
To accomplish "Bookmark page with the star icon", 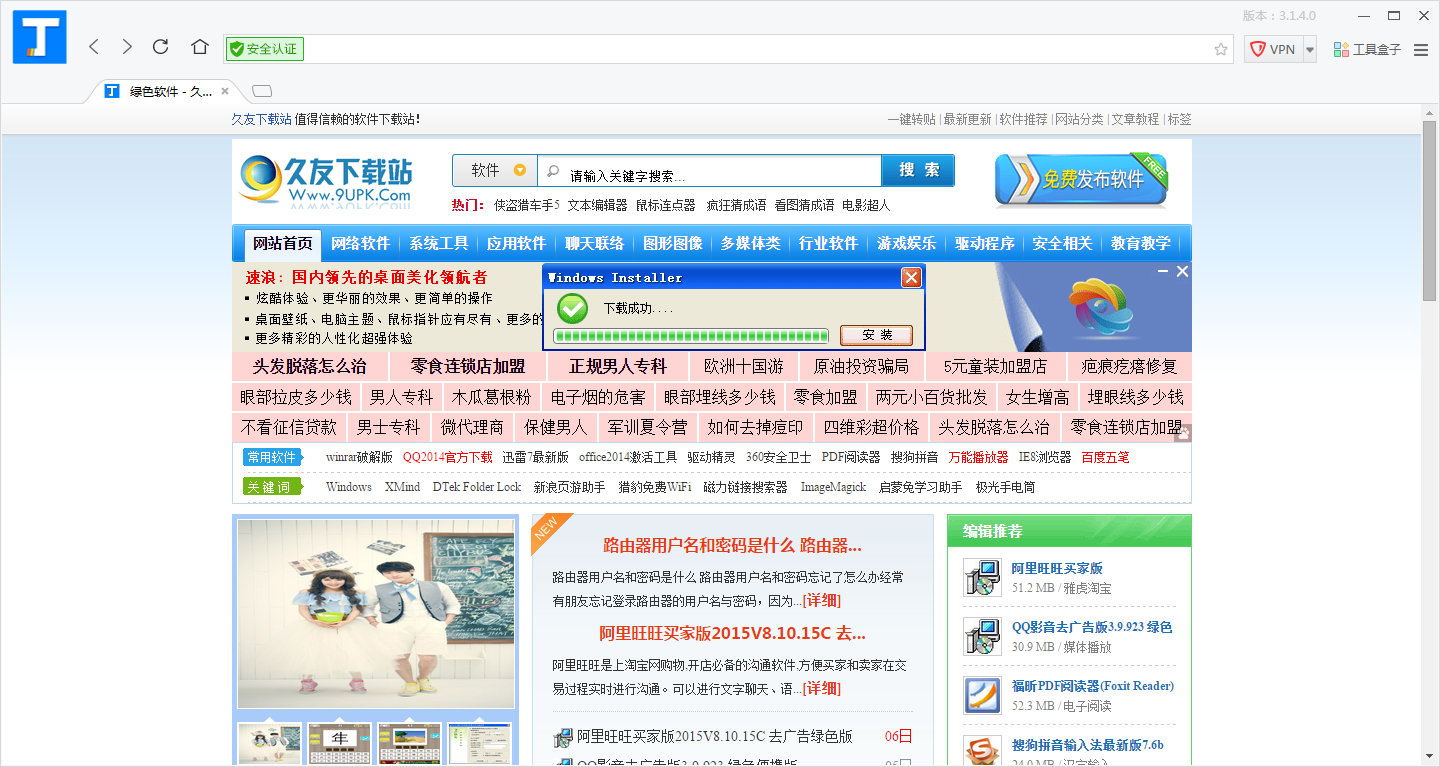I will (x=1220, y=49).
